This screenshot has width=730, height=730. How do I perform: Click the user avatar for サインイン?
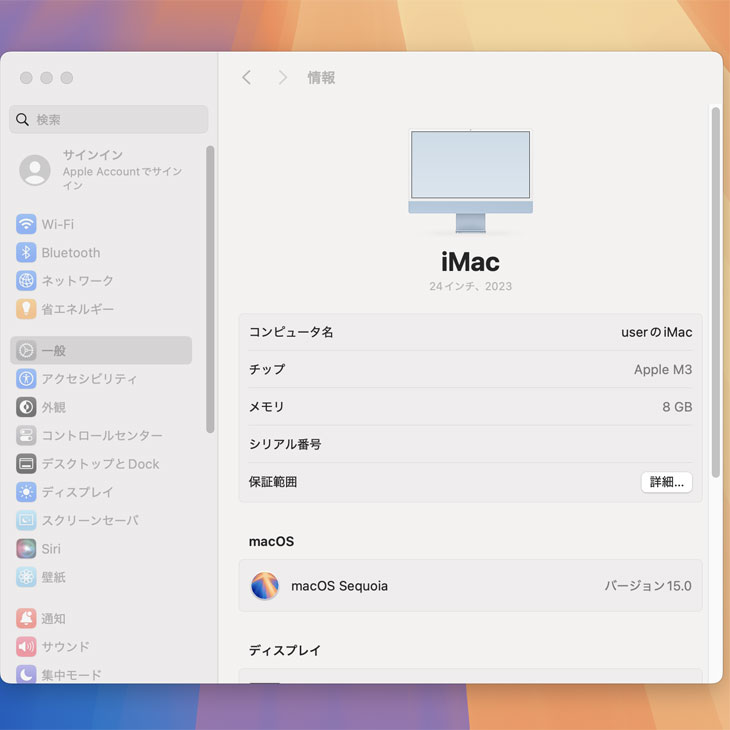[x=35, y=170]
